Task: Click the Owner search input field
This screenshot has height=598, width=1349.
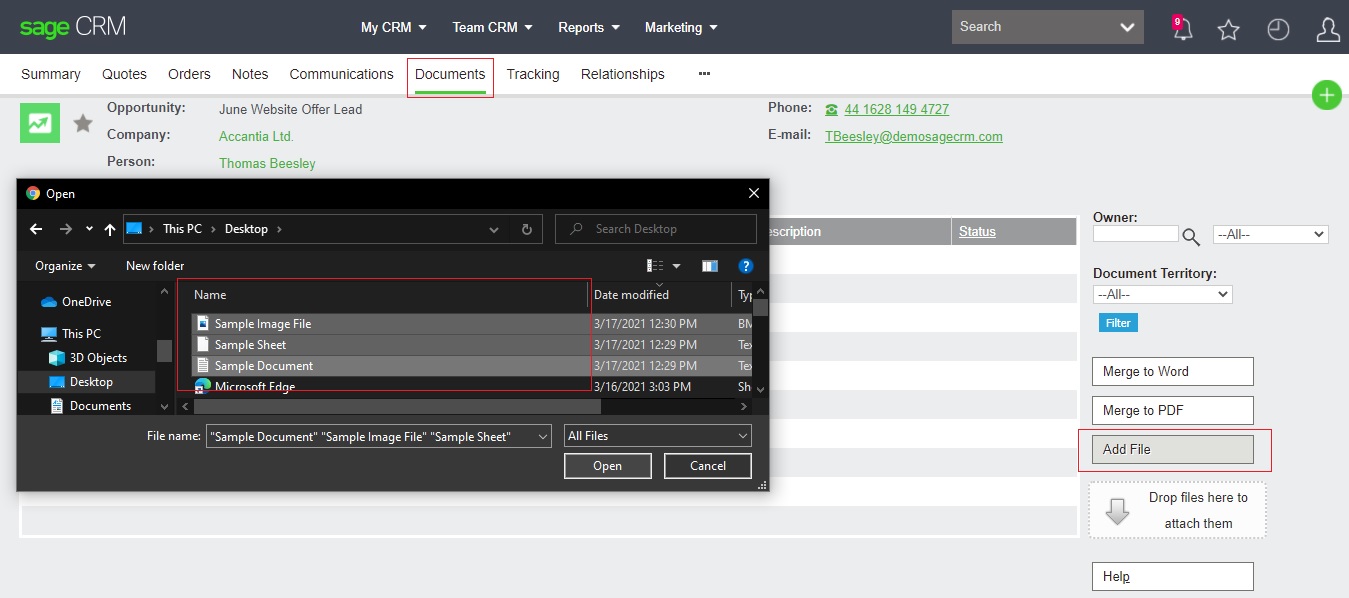Action: point(1135,232)
